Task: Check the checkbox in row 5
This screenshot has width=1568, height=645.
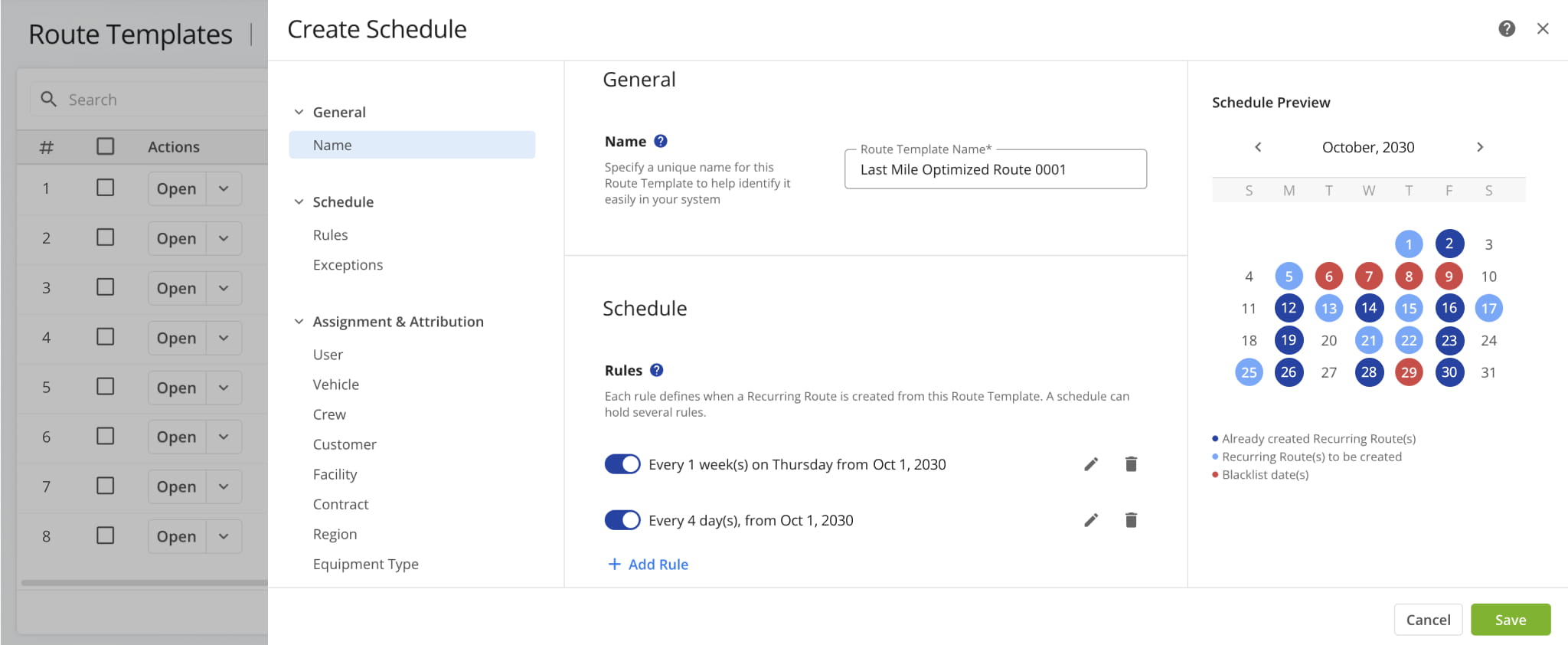Action: click(x=106, y=387)
